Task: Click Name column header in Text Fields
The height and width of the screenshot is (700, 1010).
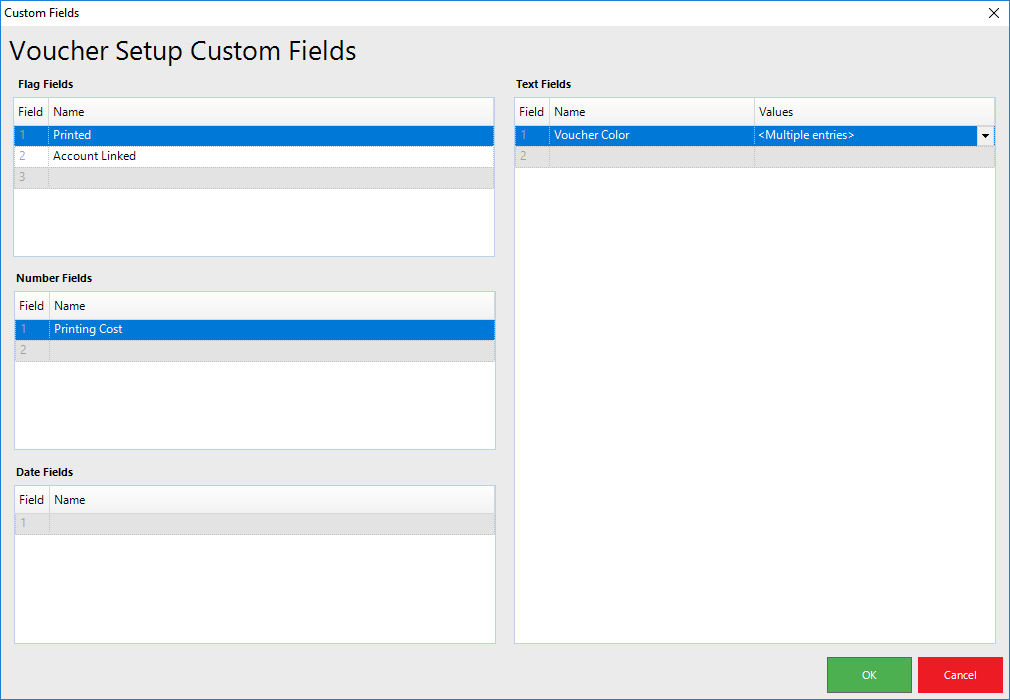Action: point(650,112)
